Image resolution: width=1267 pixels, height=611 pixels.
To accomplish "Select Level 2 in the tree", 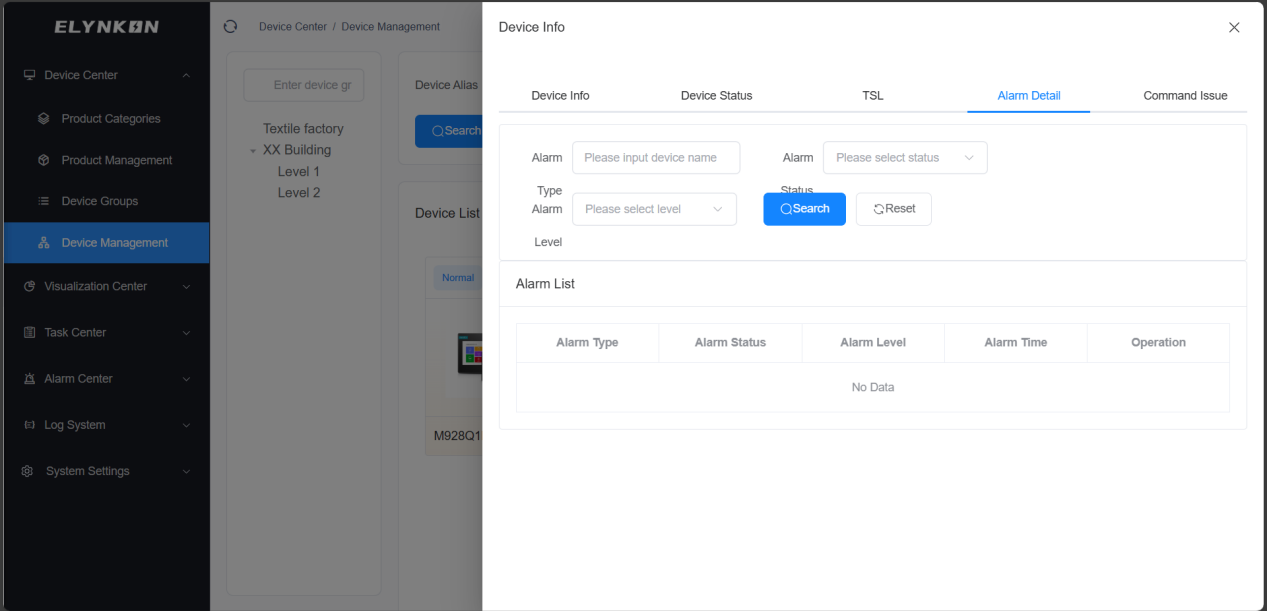I will tap(299, 193).
